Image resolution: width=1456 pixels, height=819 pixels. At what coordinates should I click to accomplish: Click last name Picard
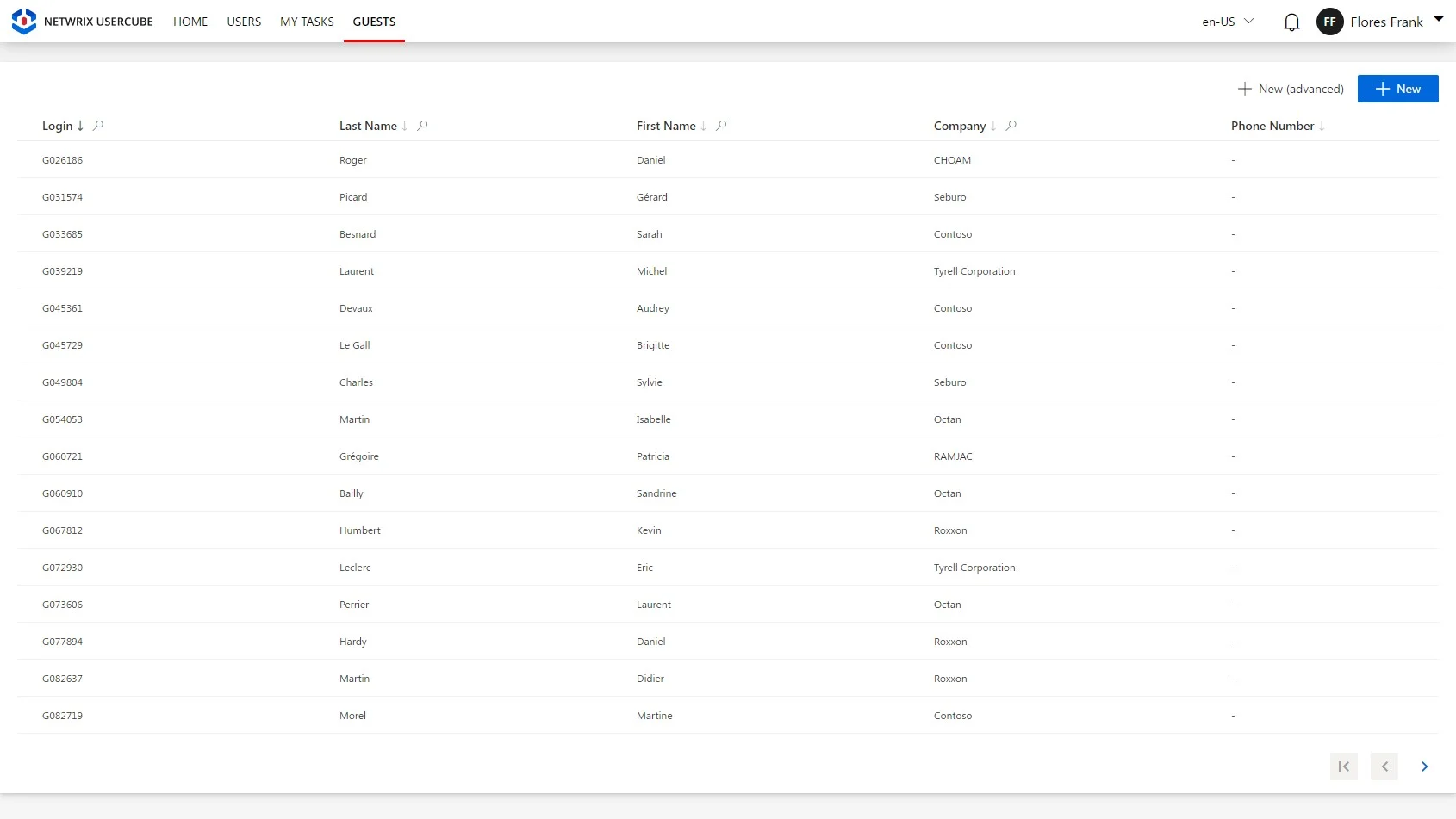[353, 197]
